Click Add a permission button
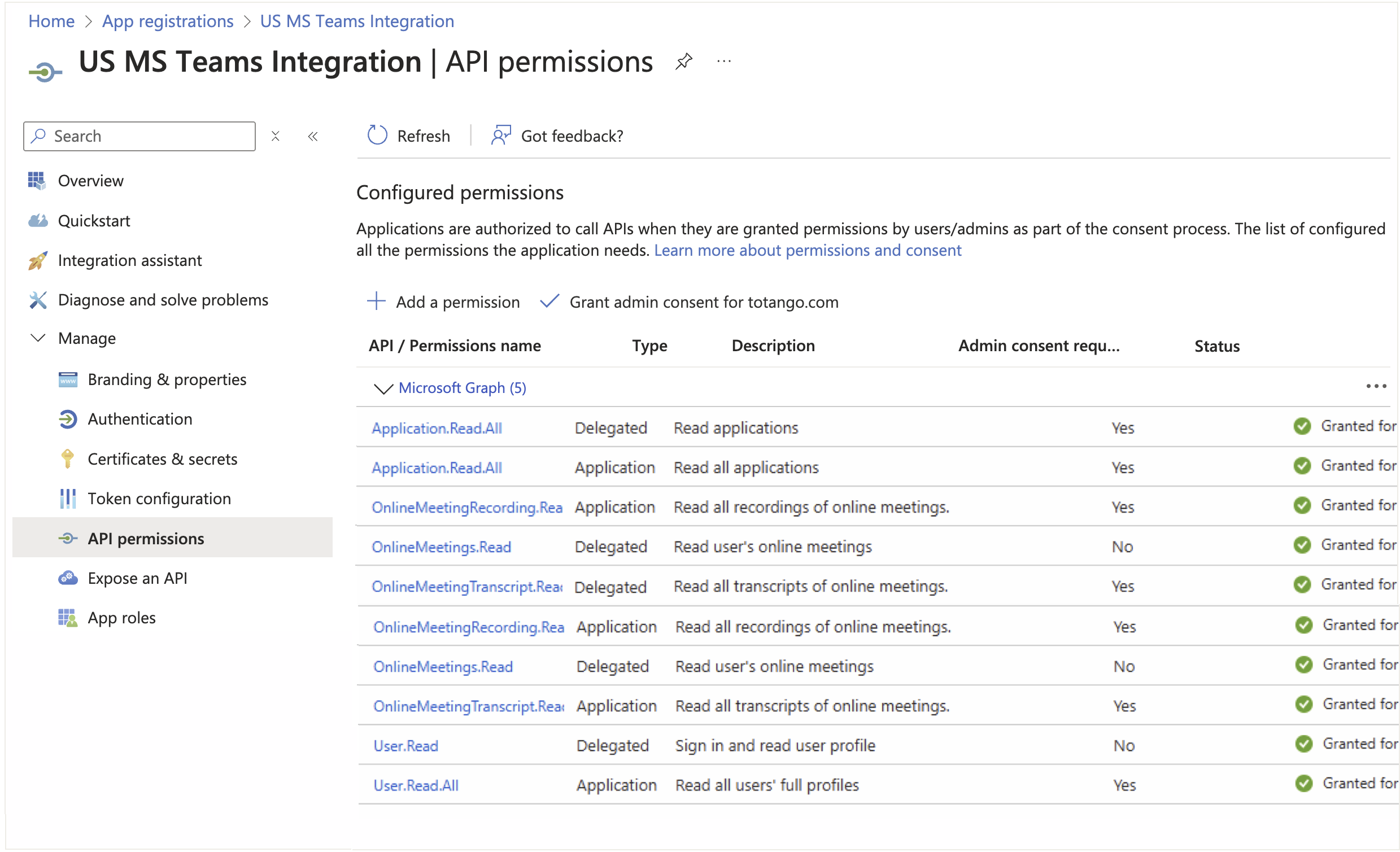 pyautogui.click(x=444, y=302)
